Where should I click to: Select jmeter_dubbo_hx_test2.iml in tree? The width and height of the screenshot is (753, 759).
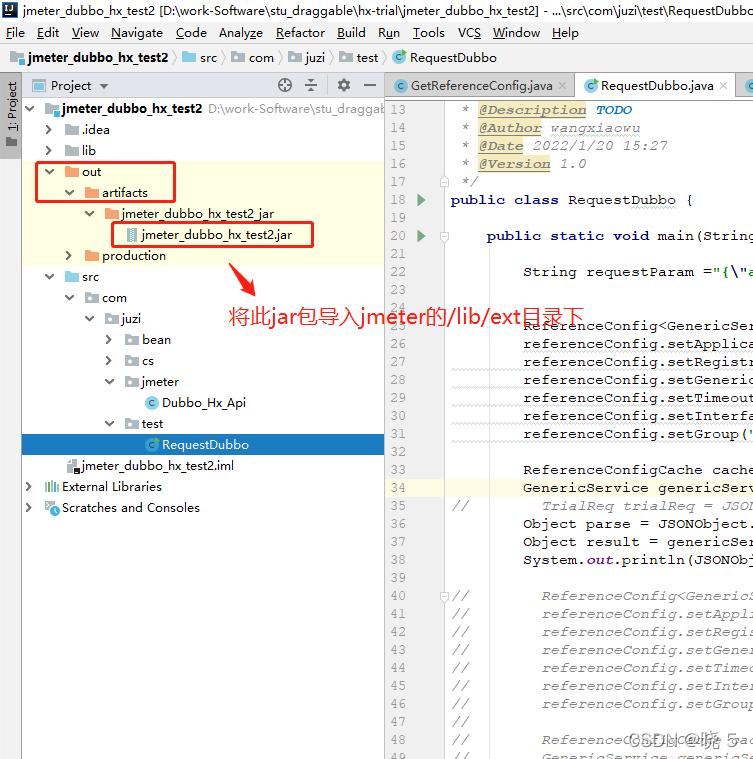158,466
